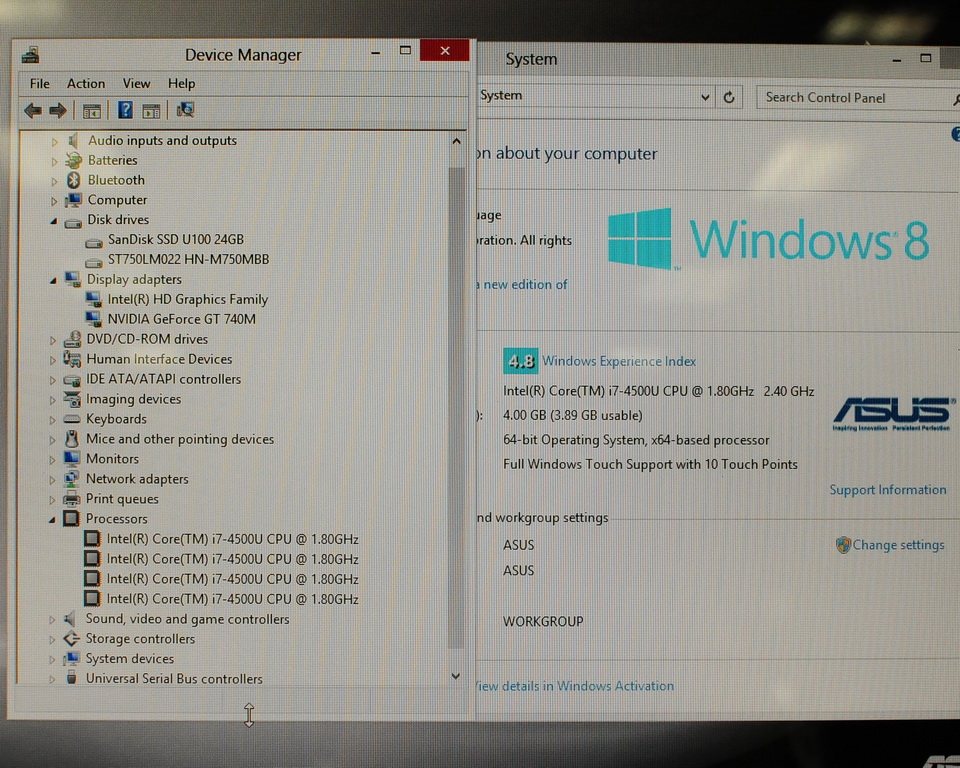Select Sound, video and game controllers
Image resolution: width=960 pixels, height=768 pixels.
[187, 619]
